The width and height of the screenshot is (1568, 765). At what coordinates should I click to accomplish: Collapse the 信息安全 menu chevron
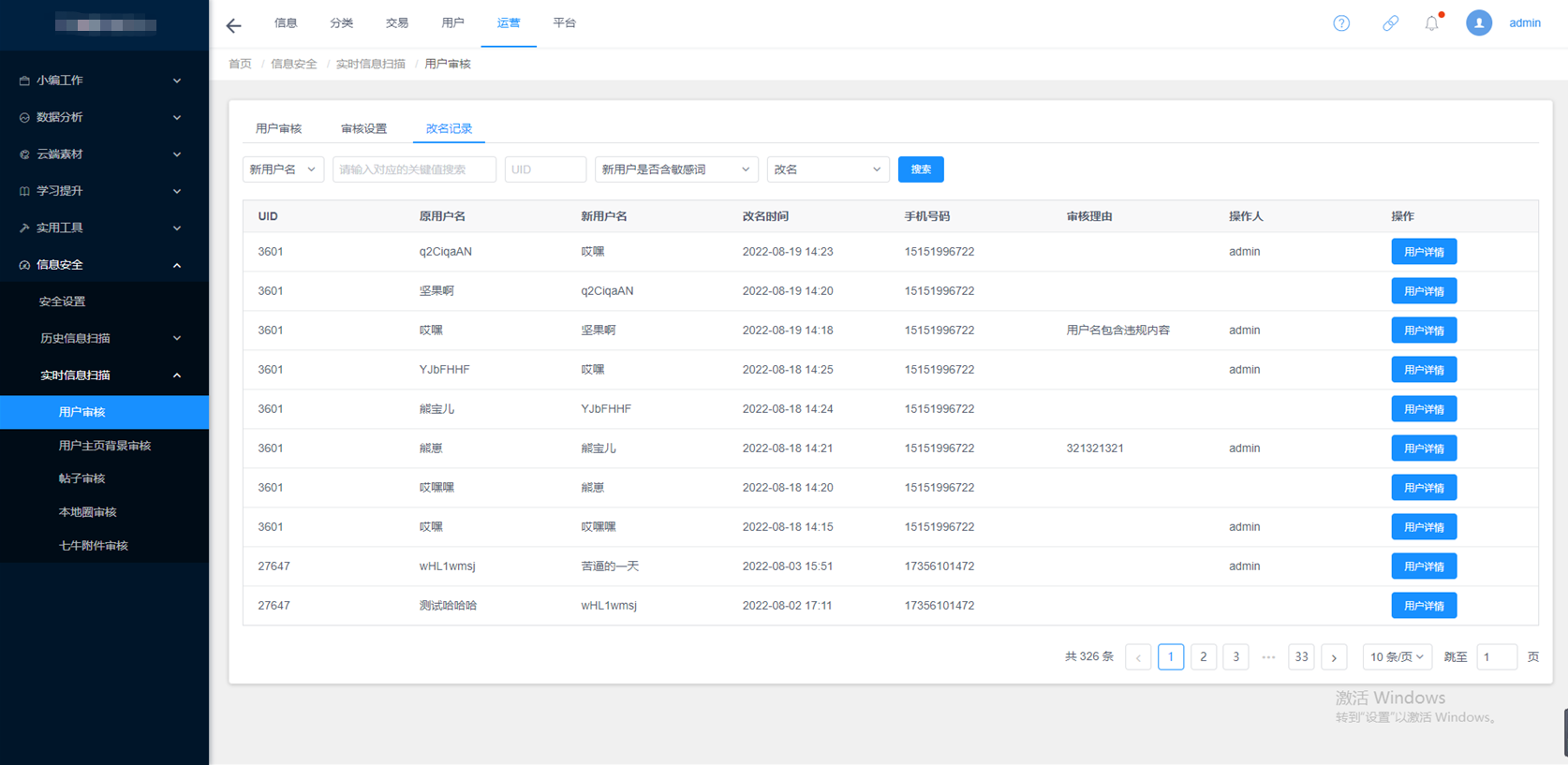click(x=177, y=265)
